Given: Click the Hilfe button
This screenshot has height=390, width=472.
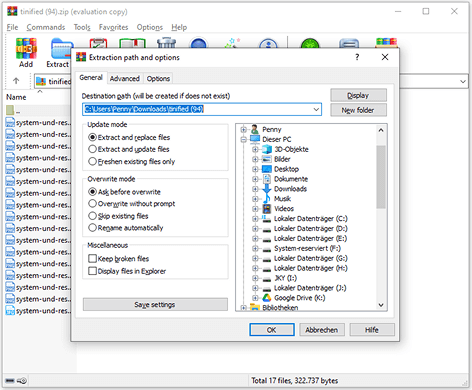Looking at the screenshot, I should pos(372,330).
